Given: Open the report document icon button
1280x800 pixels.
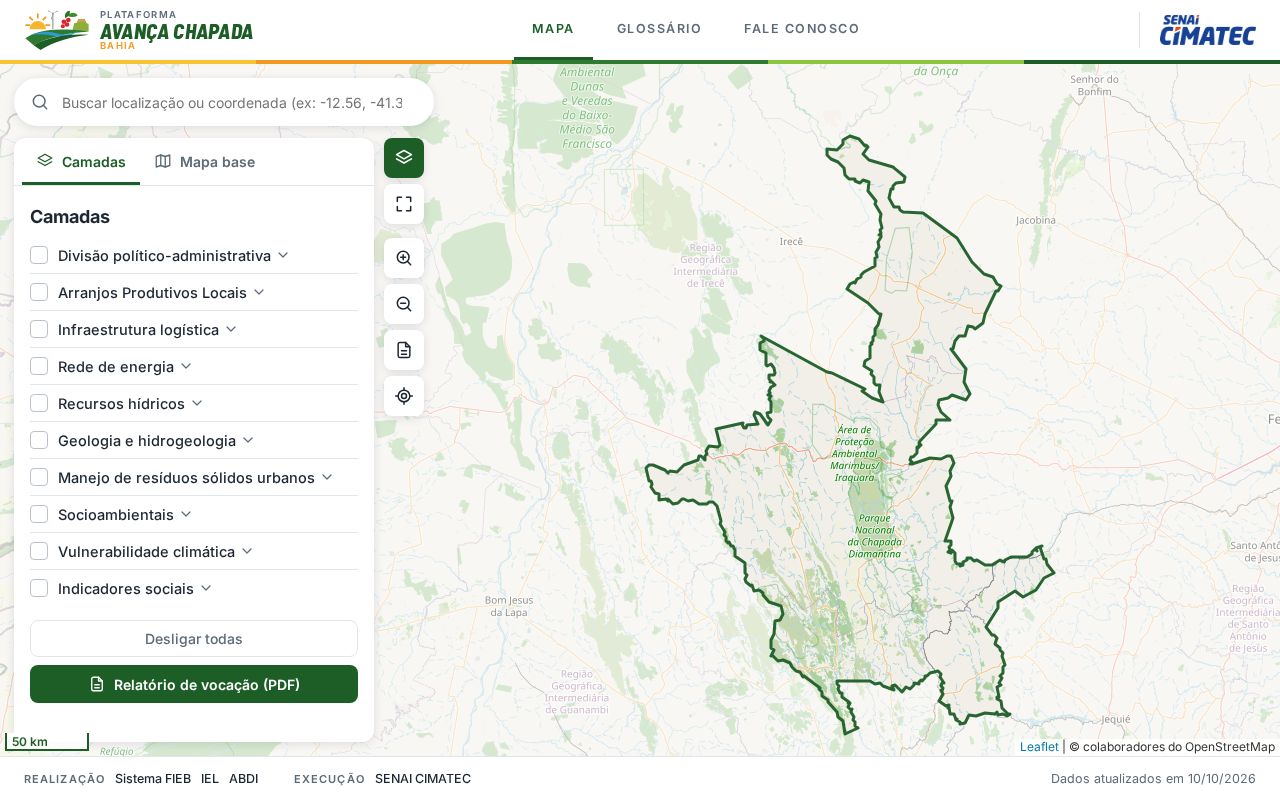Looking at the screenshot, I should 404,350.
